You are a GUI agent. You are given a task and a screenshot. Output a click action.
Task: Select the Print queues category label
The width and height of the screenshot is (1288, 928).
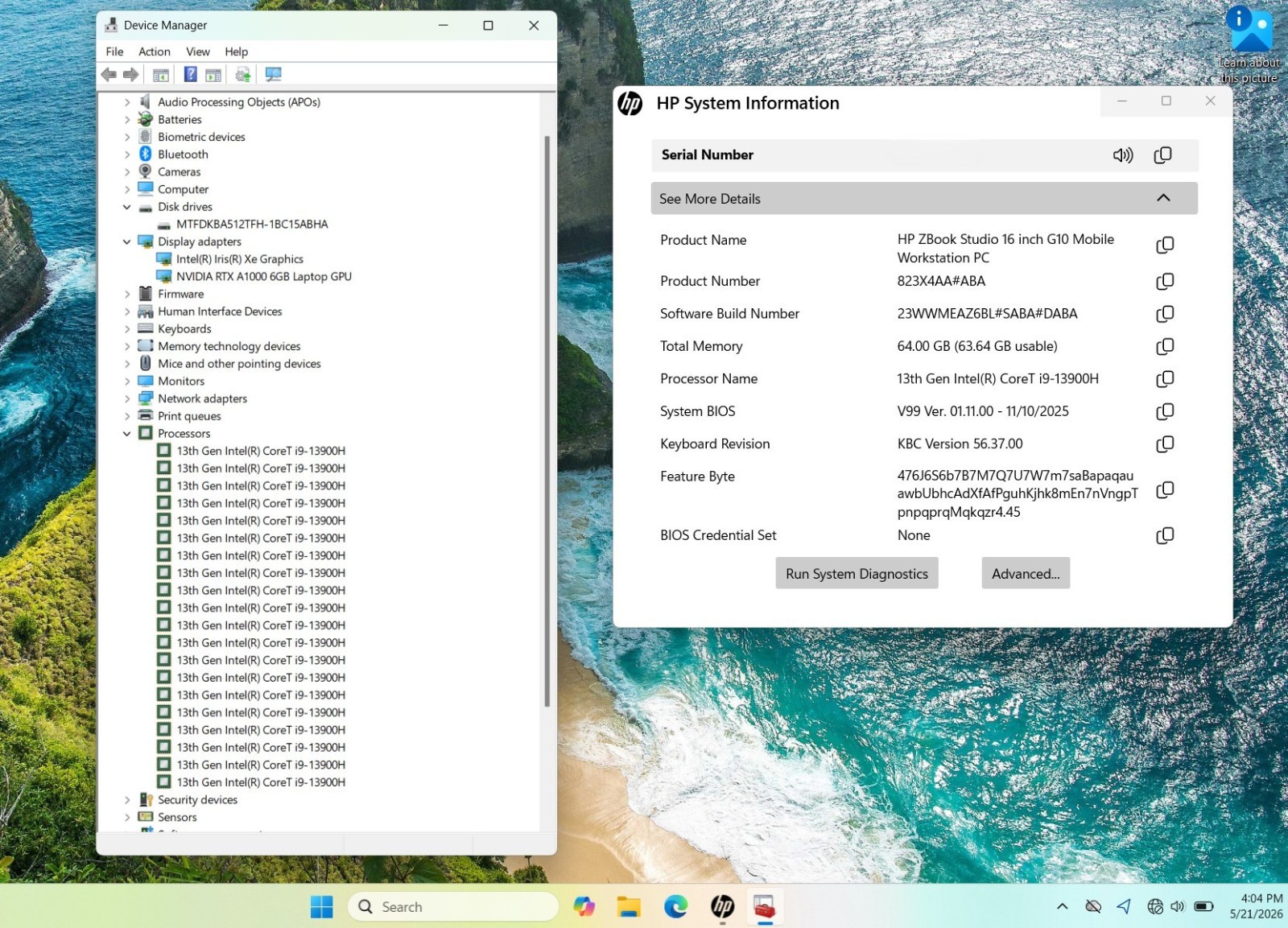click(189, 417)
